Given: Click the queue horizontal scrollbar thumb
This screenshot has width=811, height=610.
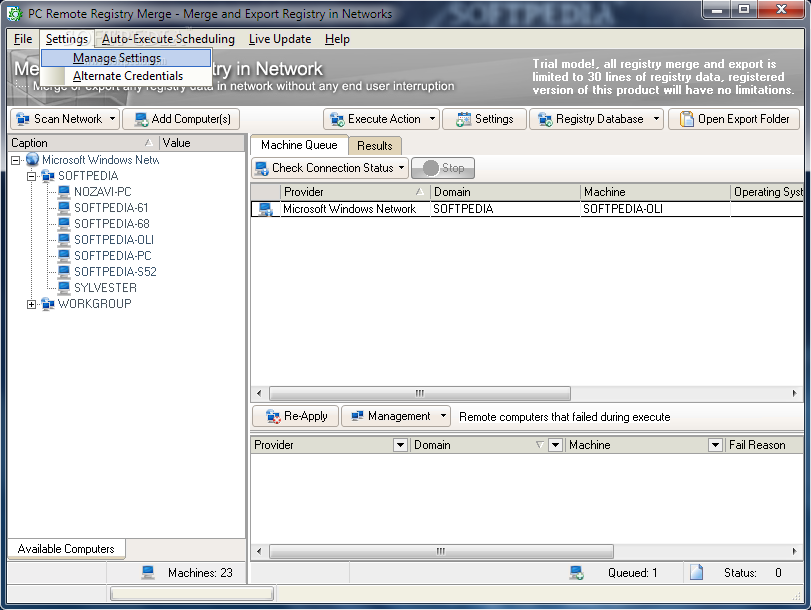Looking at the screenshot, I should [x=419, y=393].
